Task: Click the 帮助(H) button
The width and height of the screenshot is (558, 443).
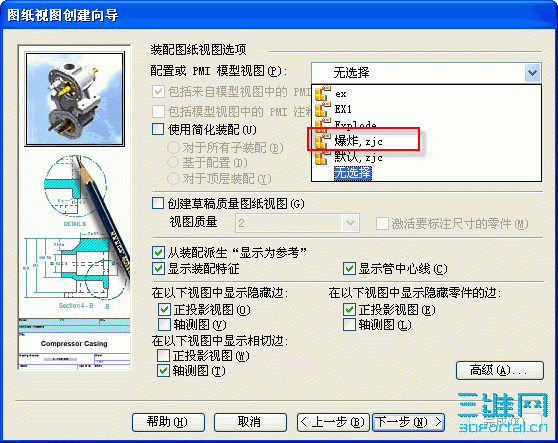Action: (168, 422)
